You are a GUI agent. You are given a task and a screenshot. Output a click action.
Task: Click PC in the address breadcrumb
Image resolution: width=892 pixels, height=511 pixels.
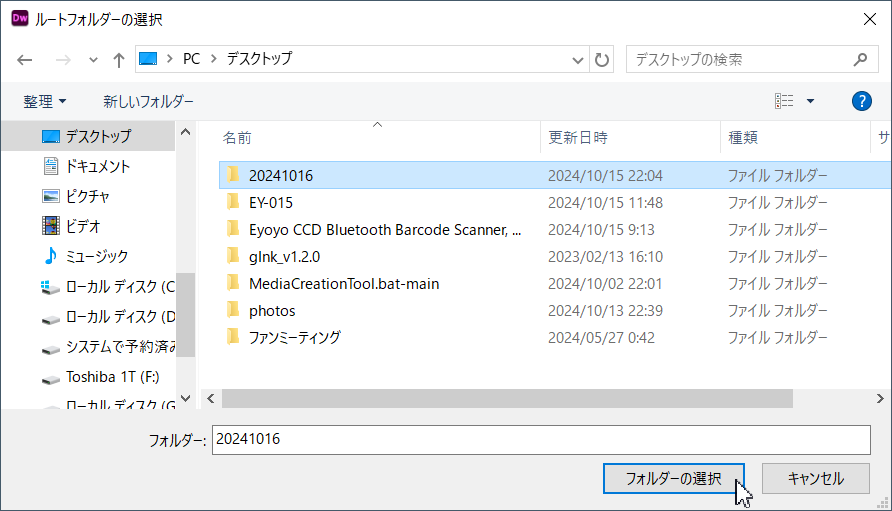click(x=191, y=59)
